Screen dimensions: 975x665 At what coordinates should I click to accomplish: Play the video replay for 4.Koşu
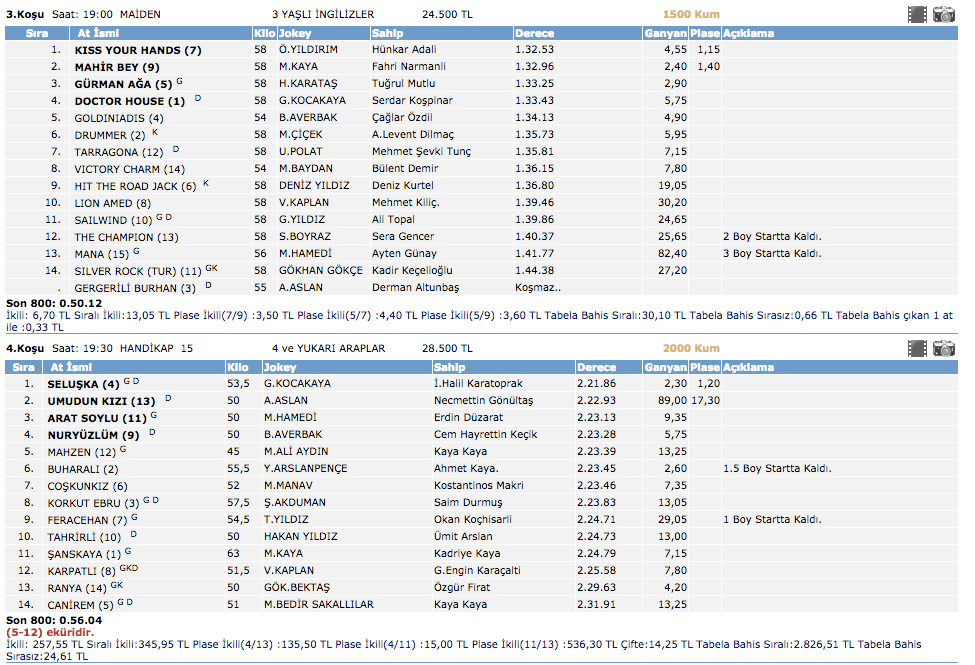(x=917, y=348)
